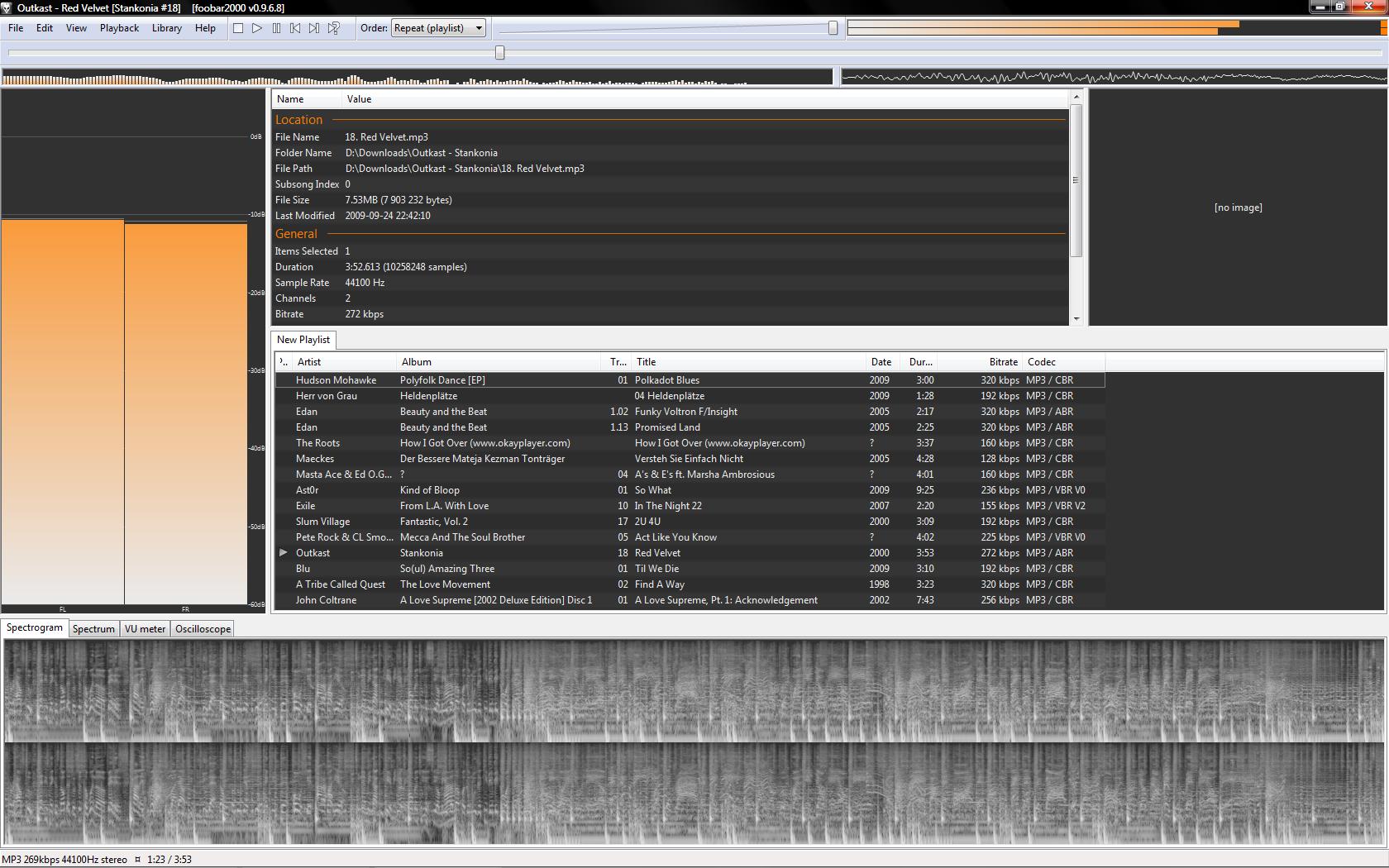Click the Name column header in properties
The width and height of the screenshot is (1389, 868).
[307, 99]
